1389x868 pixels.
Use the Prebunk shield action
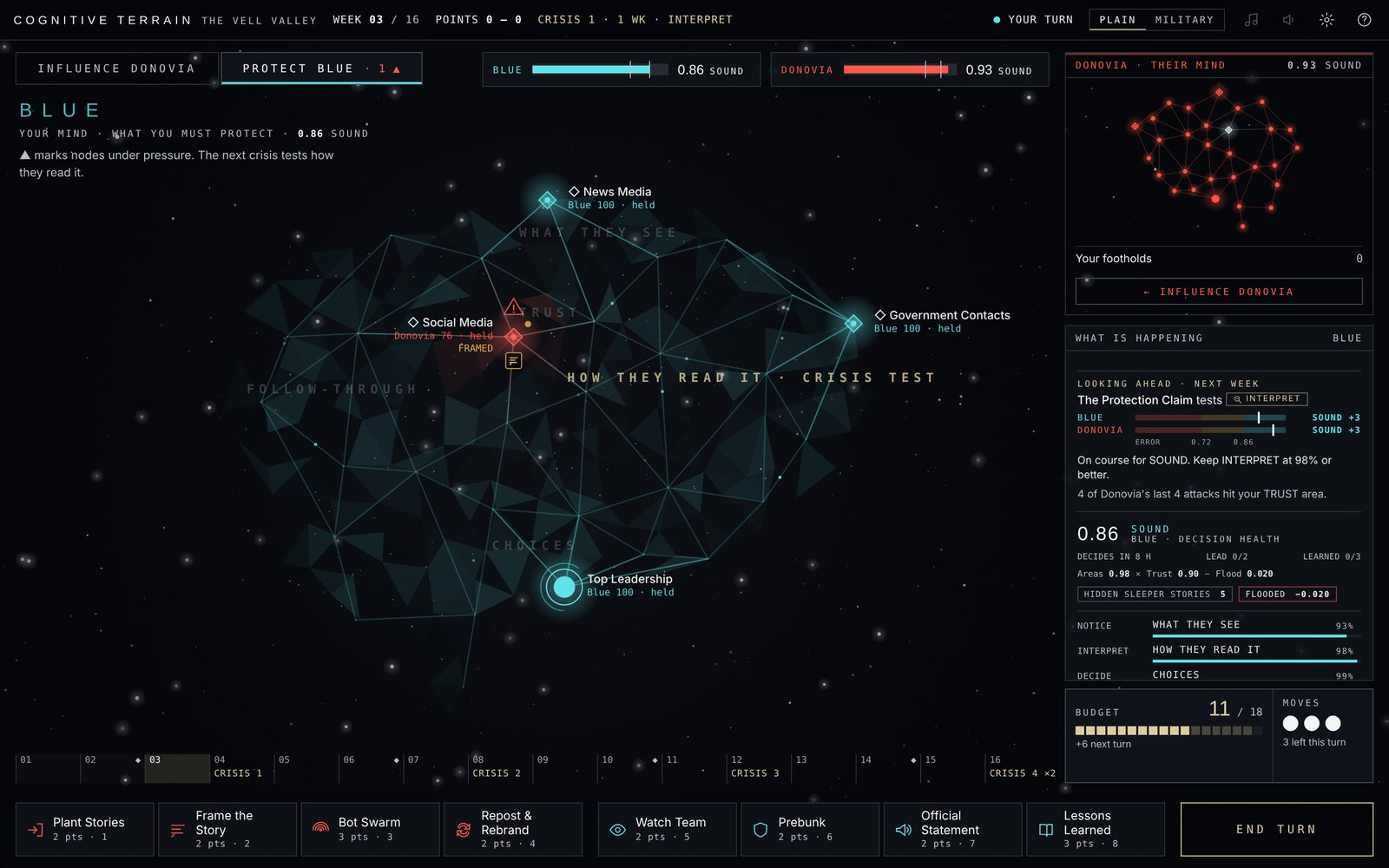[810, 829]
